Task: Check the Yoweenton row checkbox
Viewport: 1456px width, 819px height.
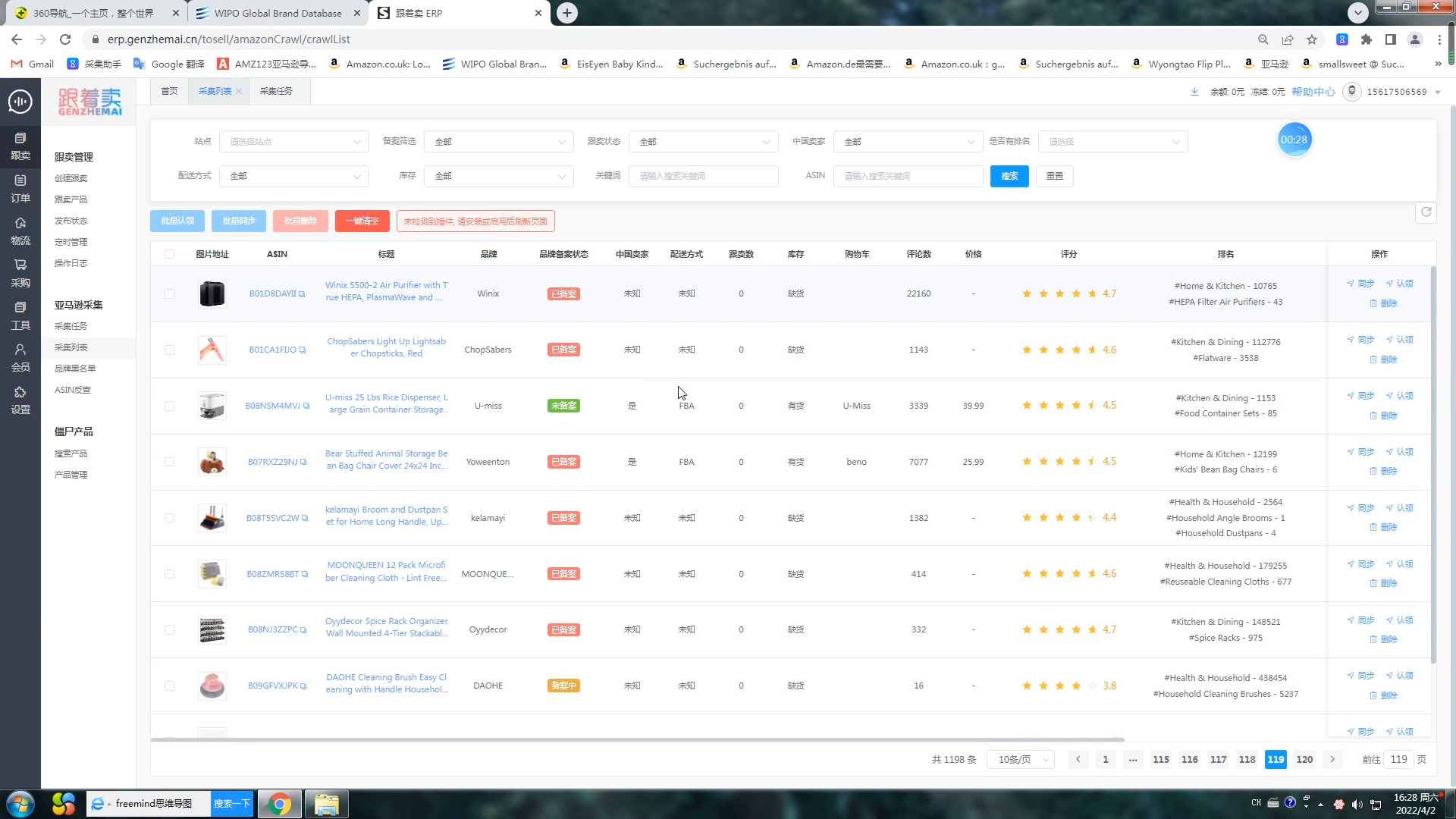Action: tap(169, 462)
